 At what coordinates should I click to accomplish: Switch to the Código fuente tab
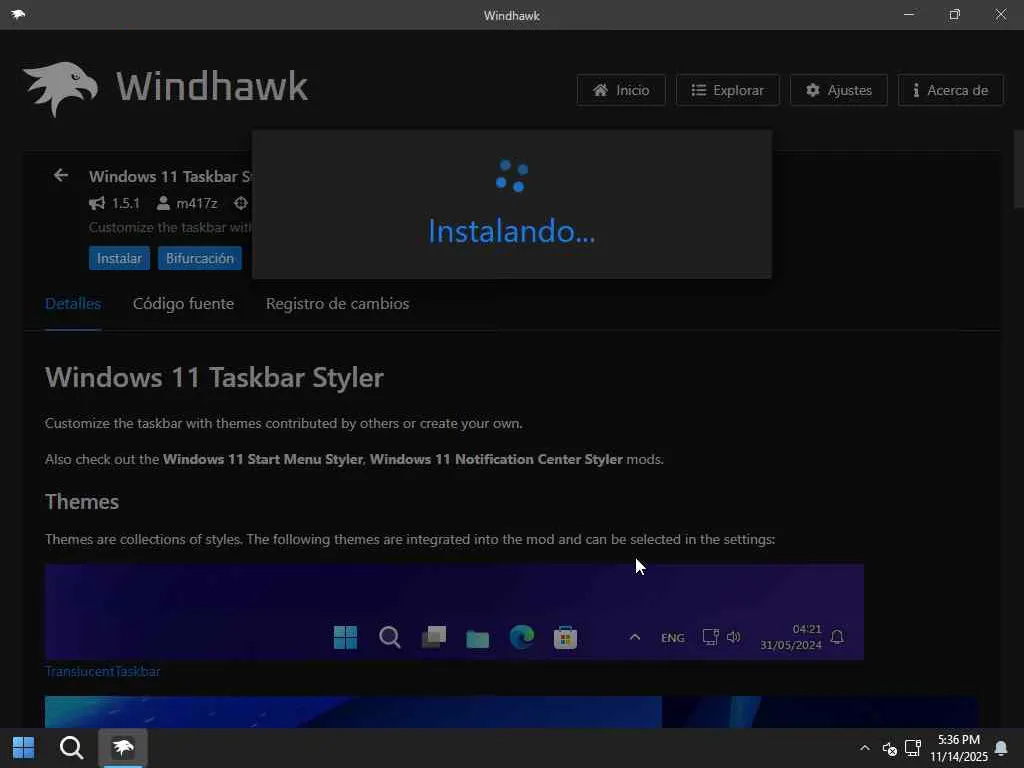coord(184,304)
